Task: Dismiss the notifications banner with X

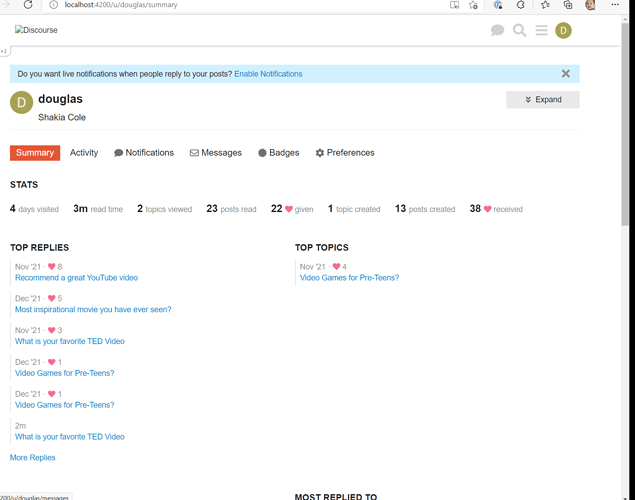Action: 566,74
